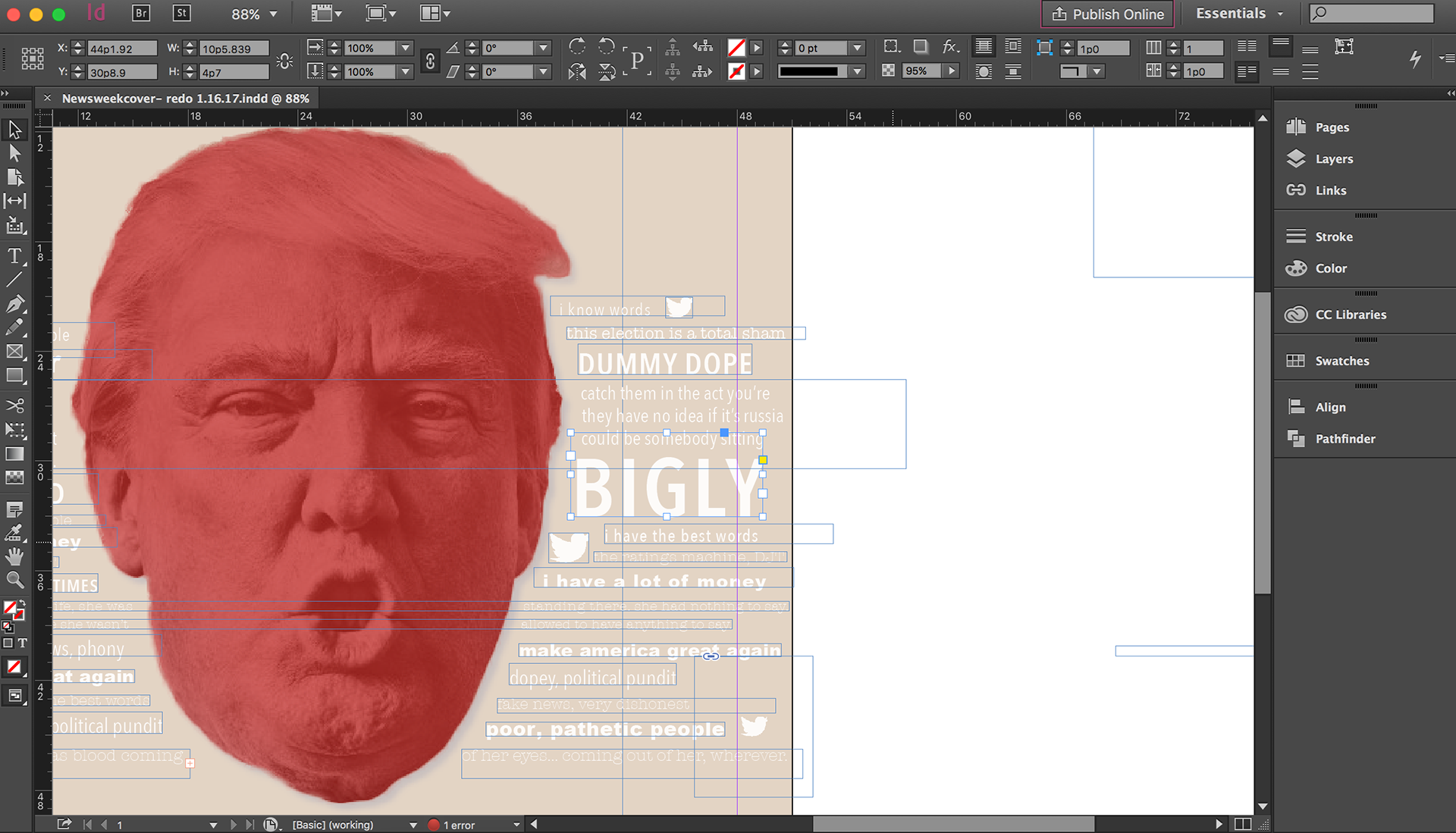The image size is (1456, 833).
Task: Select the Line tool
Action: coord(14,280)
